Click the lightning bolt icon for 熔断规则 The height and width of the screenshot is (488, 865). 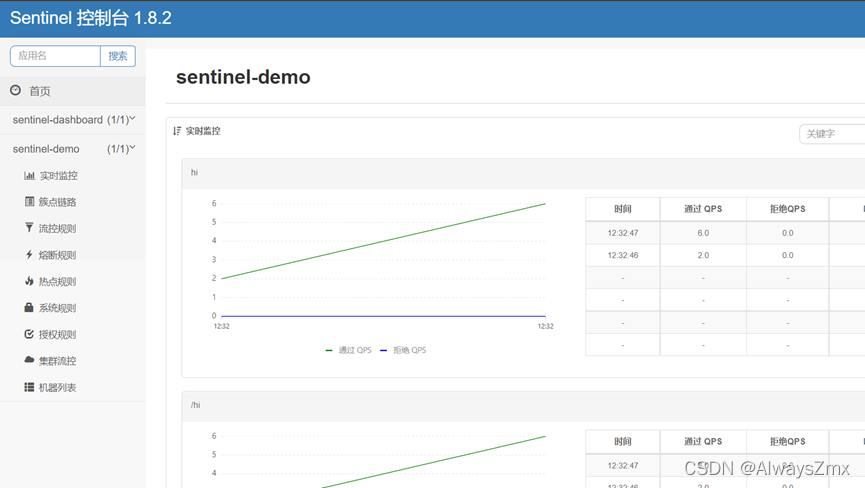point(29,254)
